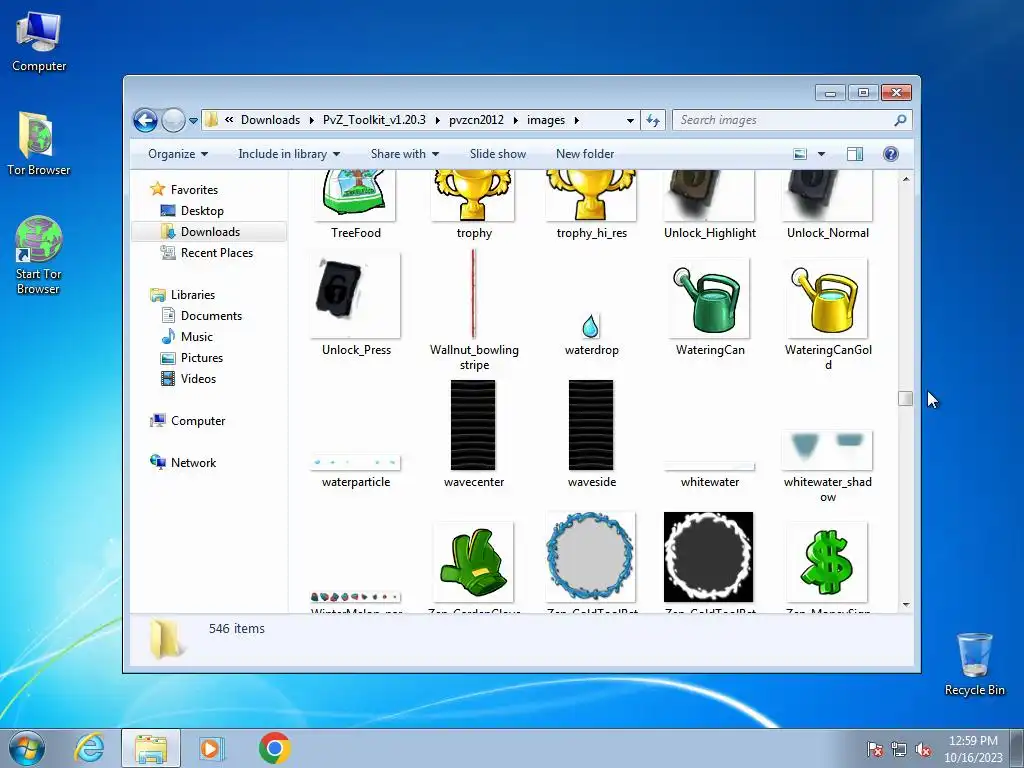Refresh the images folder view
The image size is (1024, 768).
[652, 120]
